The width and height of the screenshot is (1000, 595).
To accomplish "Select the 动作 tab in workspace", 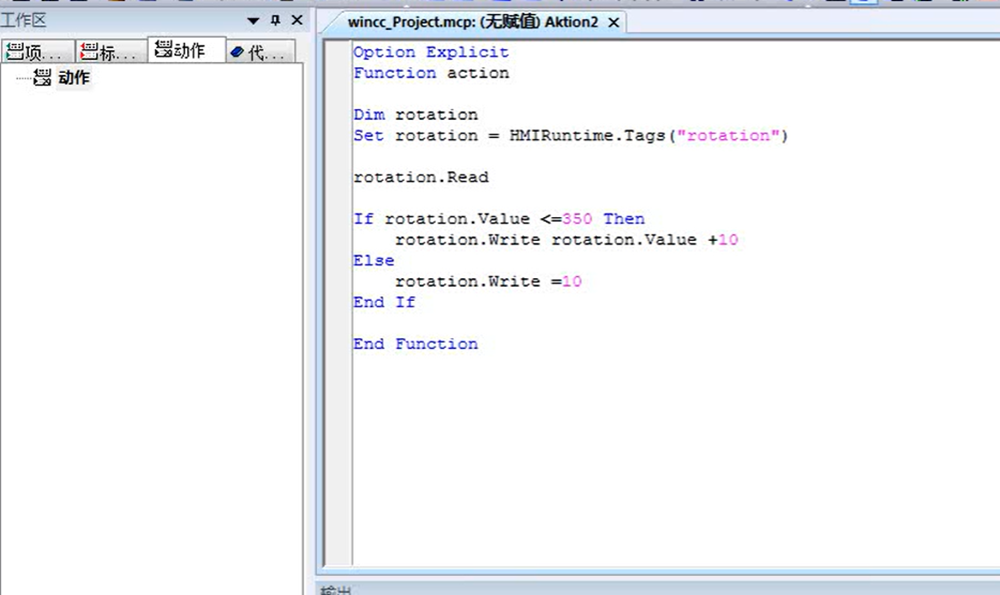I will (186, 51).
